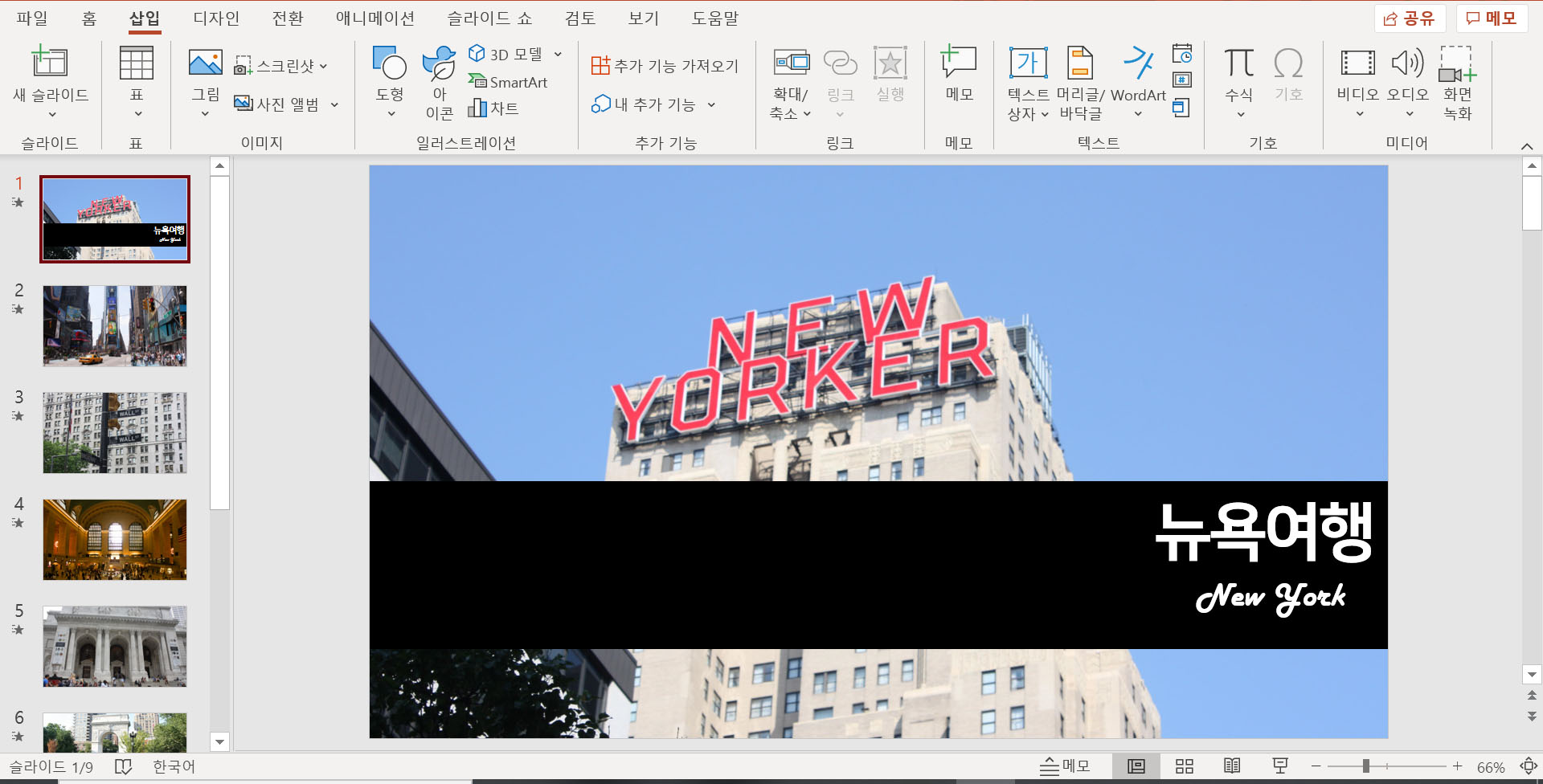Go to next slide arrow button
Image resolution: width=1543 pixels, height=784 pixels.
pyautogui.click(x=1532, y=716)
